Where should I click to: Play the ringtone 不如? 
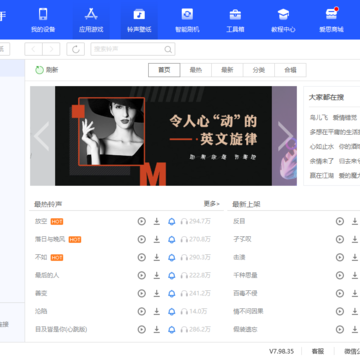(142, 257)
